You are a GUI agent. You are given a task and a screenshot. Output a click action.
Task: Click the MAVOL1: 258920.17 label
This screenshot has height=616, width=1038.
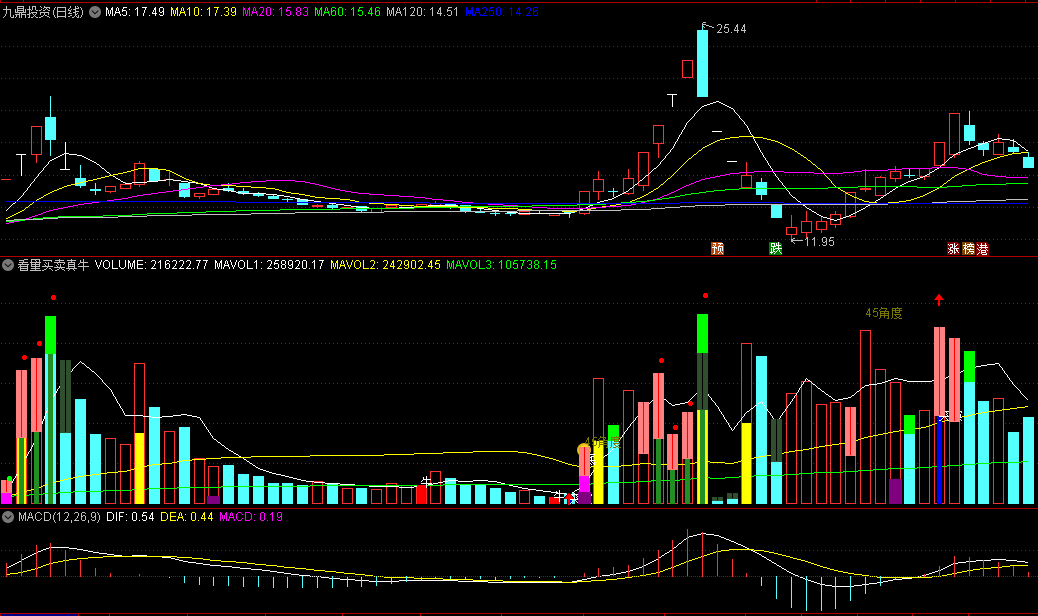[x=269, y=265]
